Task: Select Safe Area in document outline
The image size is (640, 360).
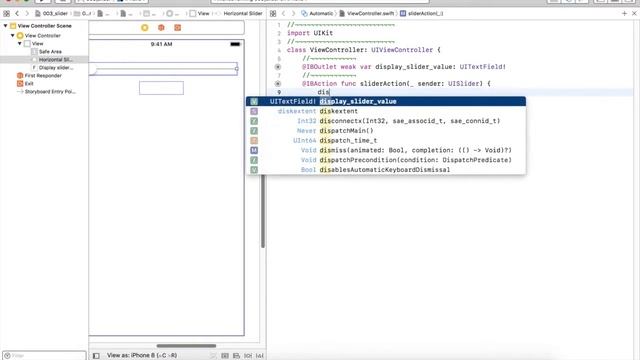Action: click(x=44, y=51)
